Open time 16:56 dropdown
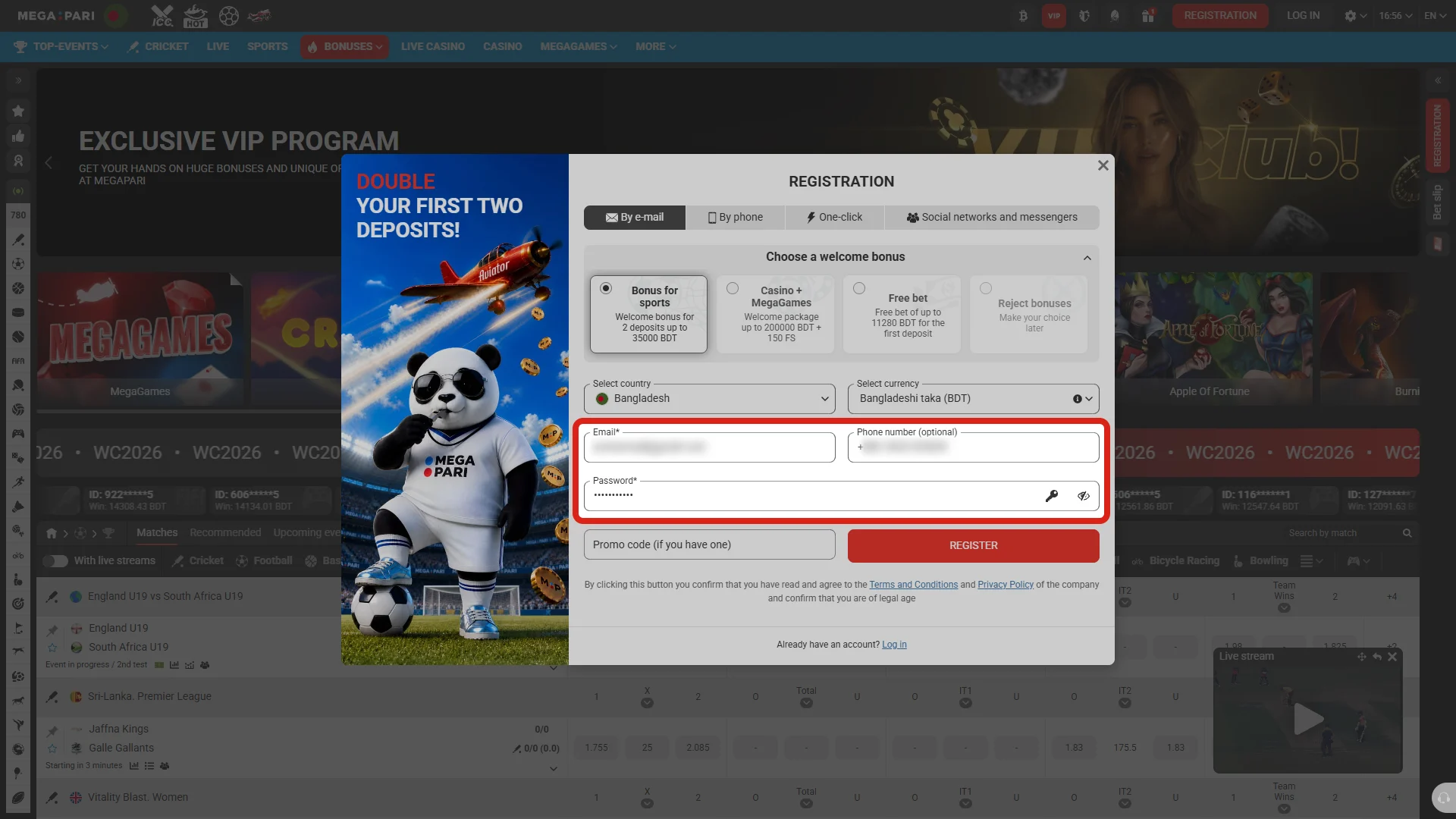The height and width of the screenshot is (819, 1456). 1395,15
